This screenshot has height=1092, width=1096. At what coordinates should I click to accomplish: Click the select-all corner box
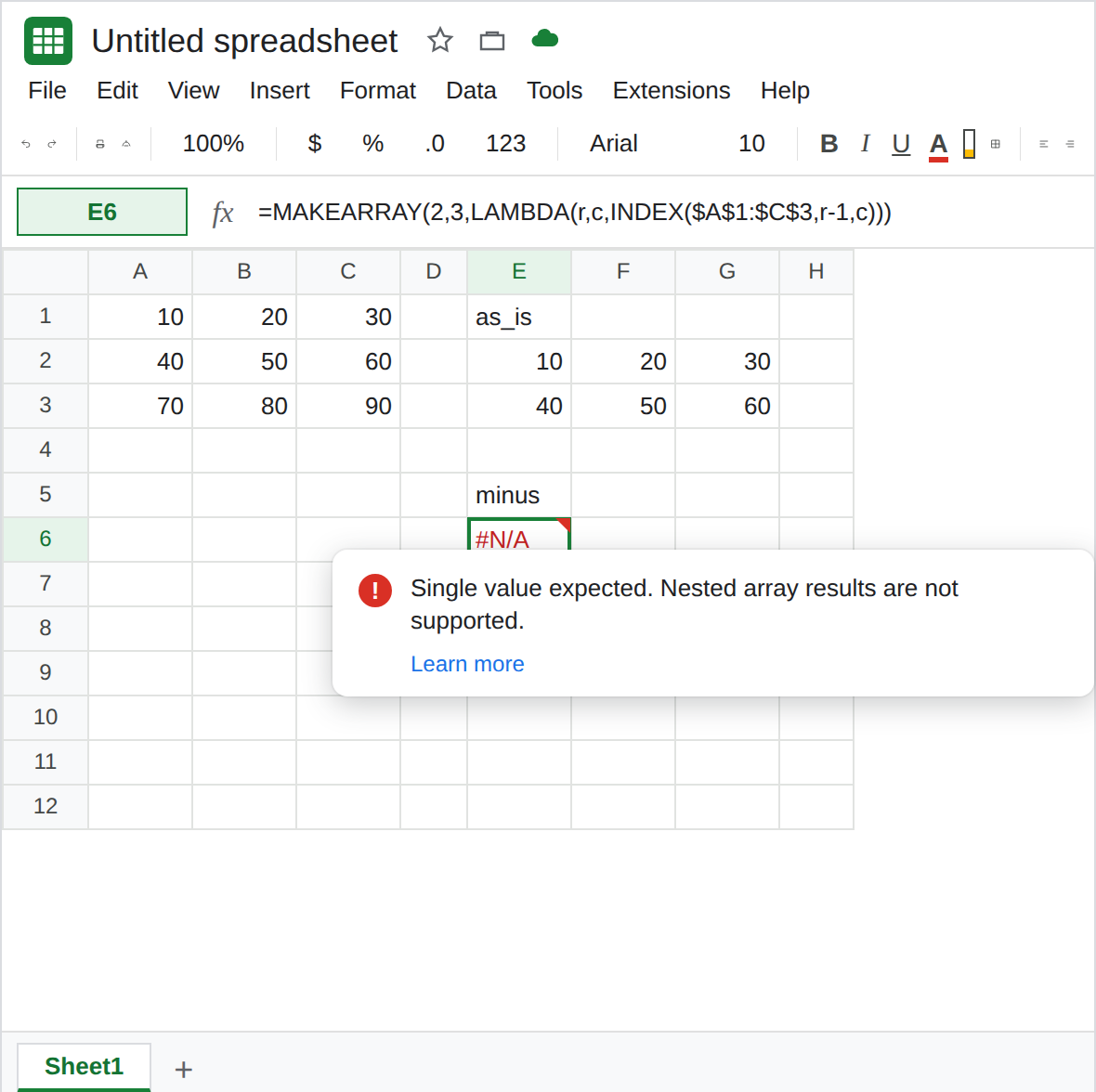46,271
